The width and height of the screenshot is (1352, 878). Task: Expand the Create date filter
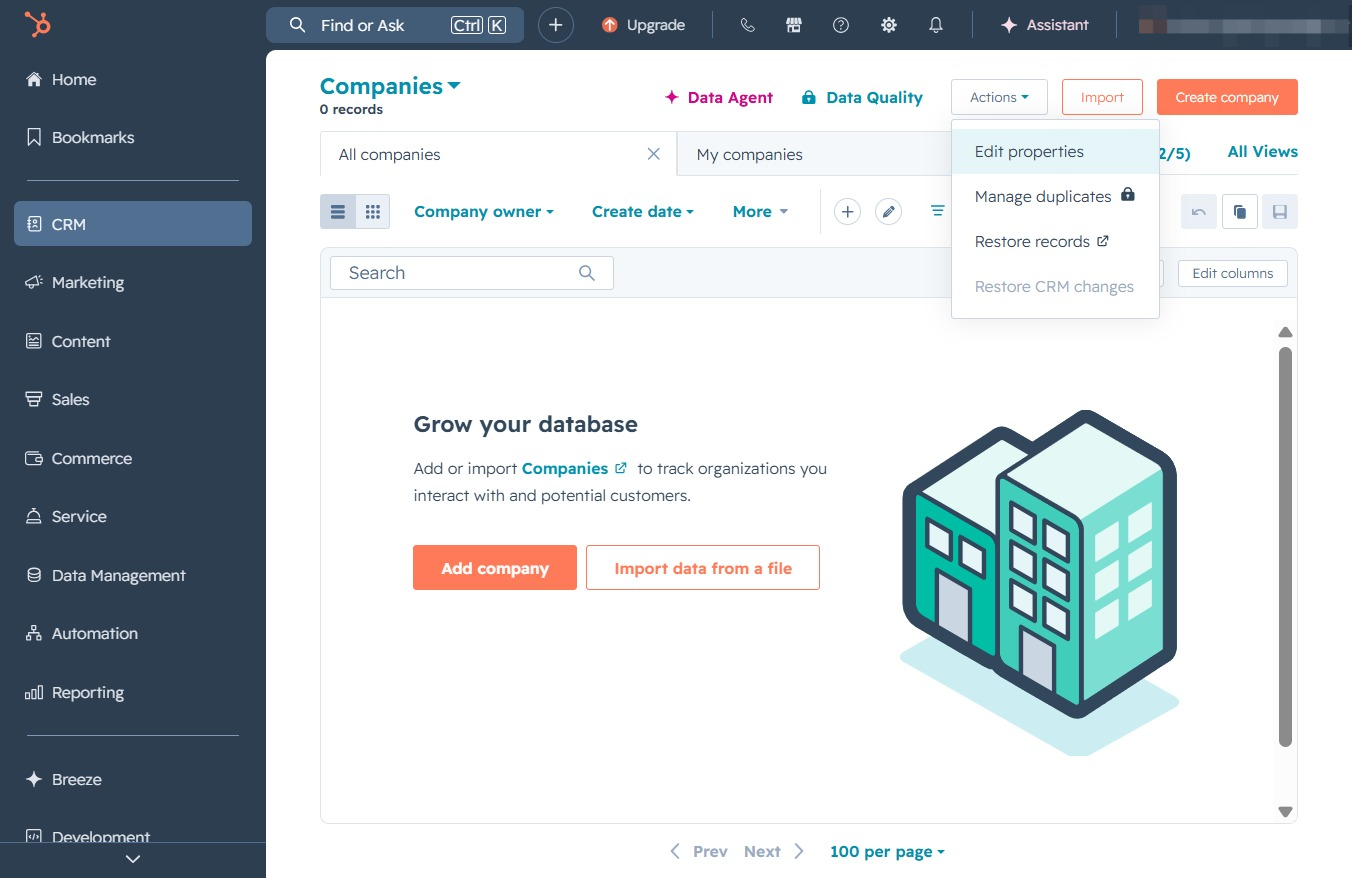pos(643,212)
